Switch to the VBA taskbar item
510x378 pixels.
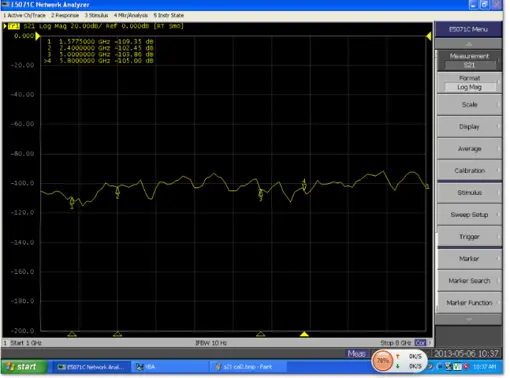click(170, 367)
